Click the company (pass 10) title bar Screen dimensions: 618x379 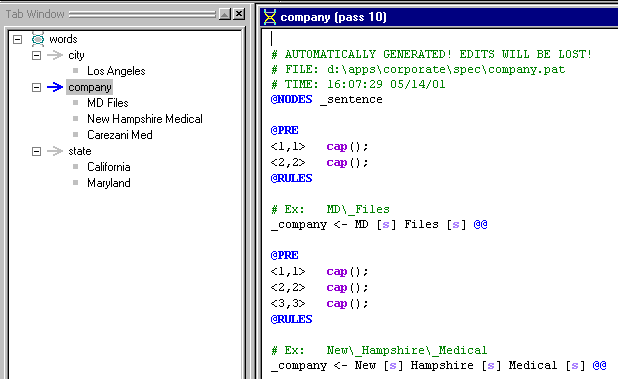439,17
